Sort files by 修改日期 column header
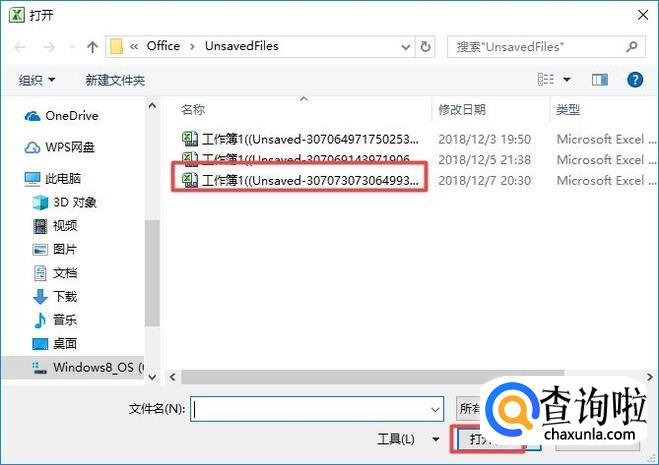The height and width of the screenshot is (465, 659). 461,110
